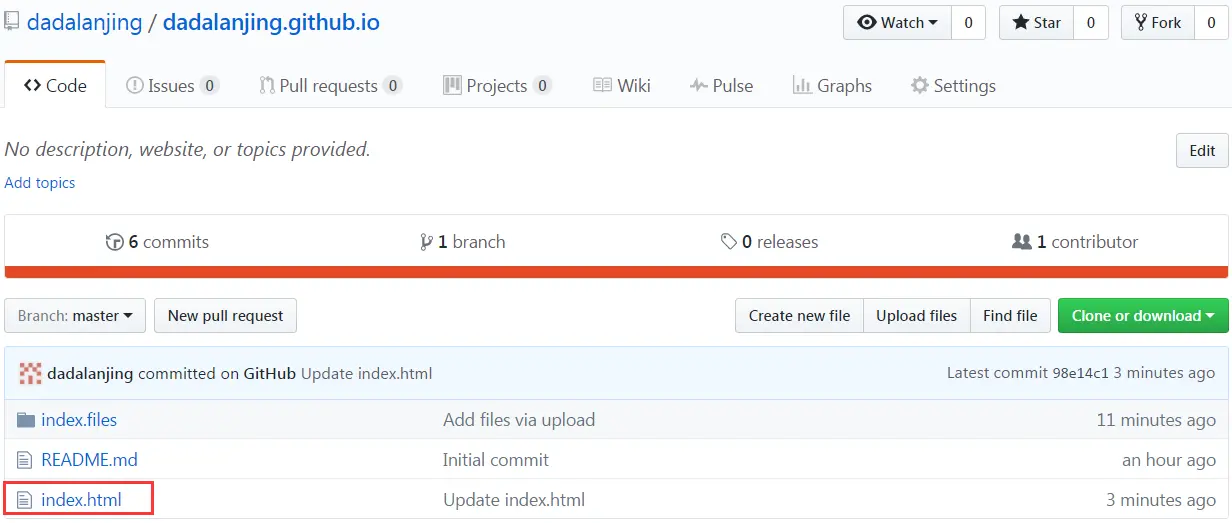The image size is (1232, 523).
Task: Click the watchers count next to Watch
Action: (x=968, y=23)
